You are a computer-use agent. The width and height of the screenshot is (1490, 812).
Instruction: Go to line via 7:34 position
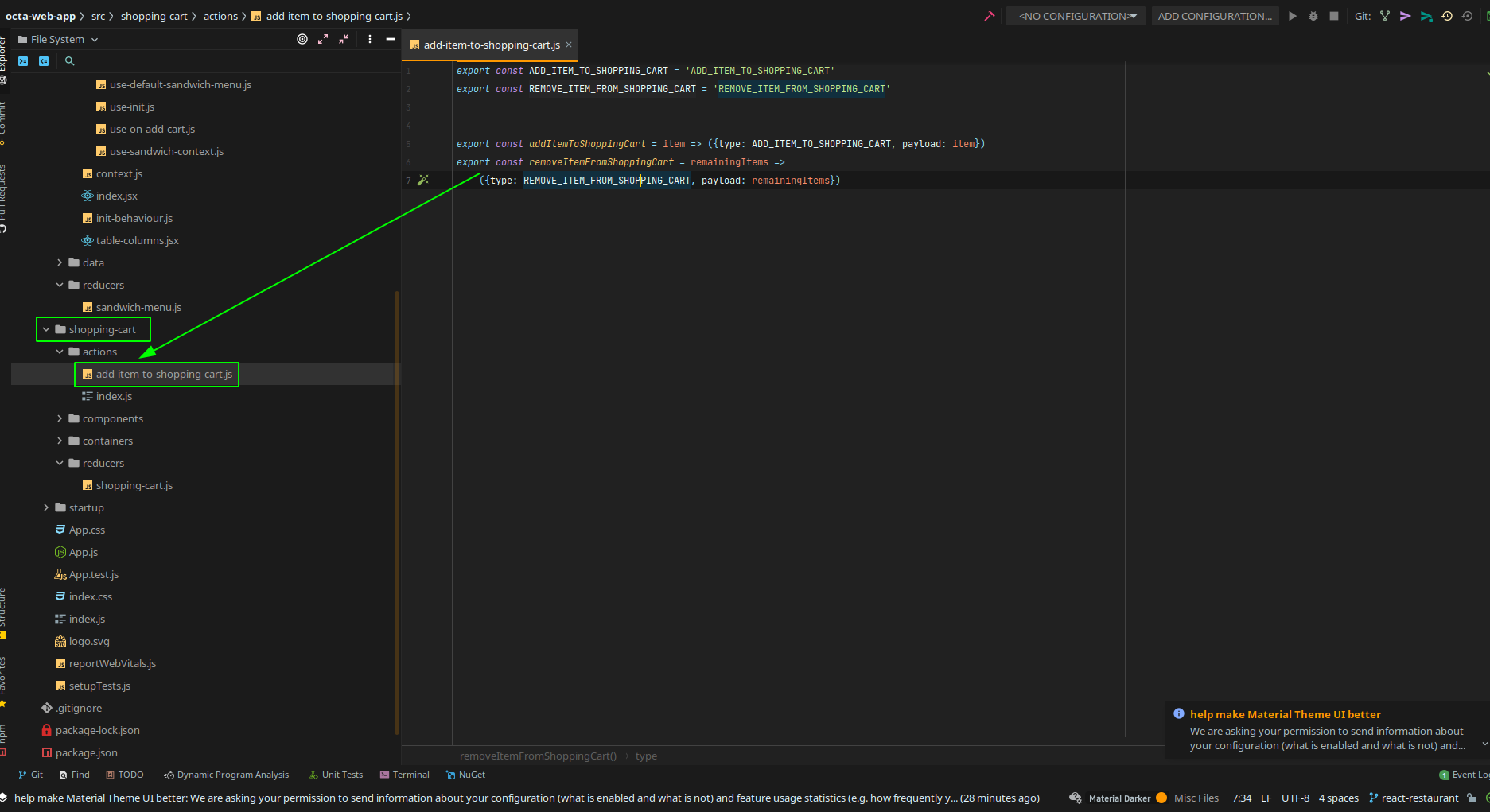click(1242, 798)
